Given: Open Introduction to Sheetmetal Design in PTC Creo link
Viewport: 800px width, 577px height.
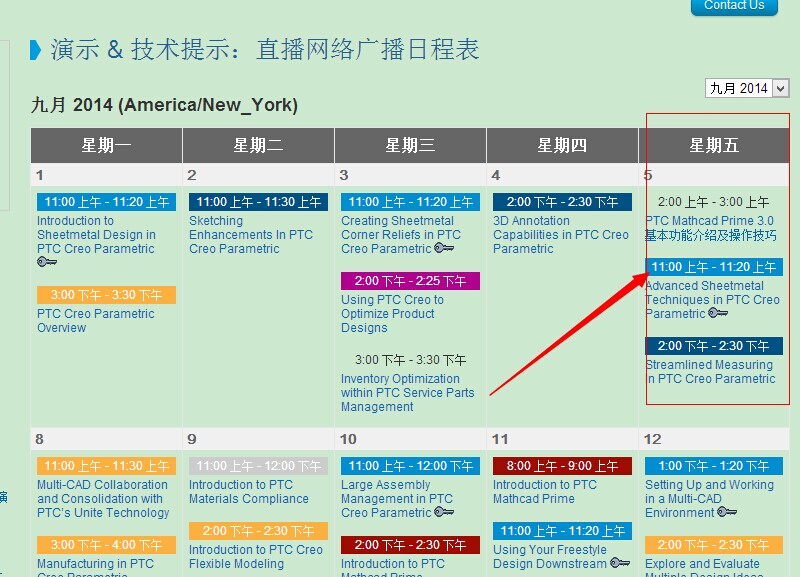Looking at the screenshot, I should [96, 235].
